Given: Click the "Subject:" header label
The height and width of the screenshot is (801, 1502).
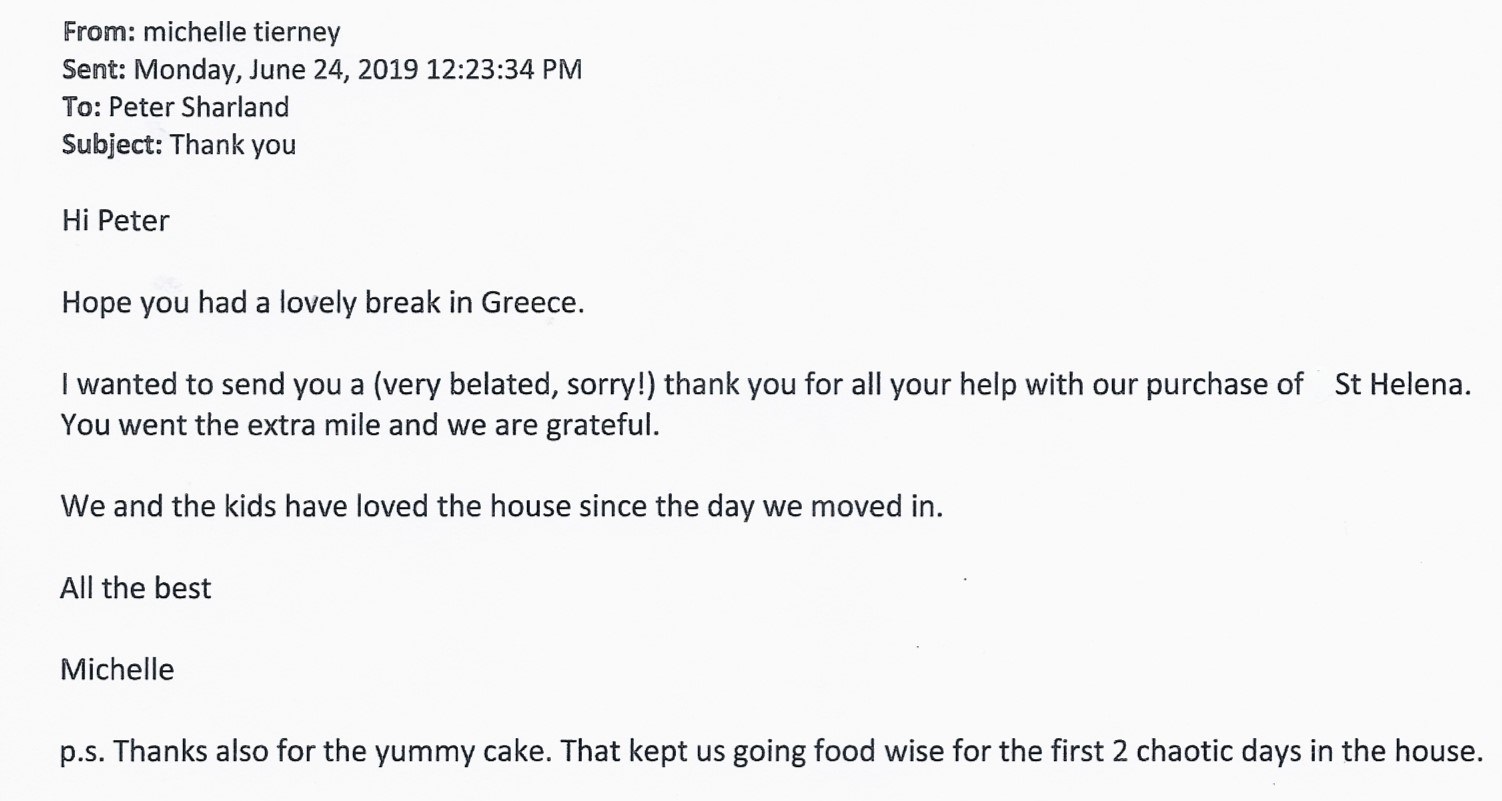Looking at the screenshot, I should click(x=112, y=144).
